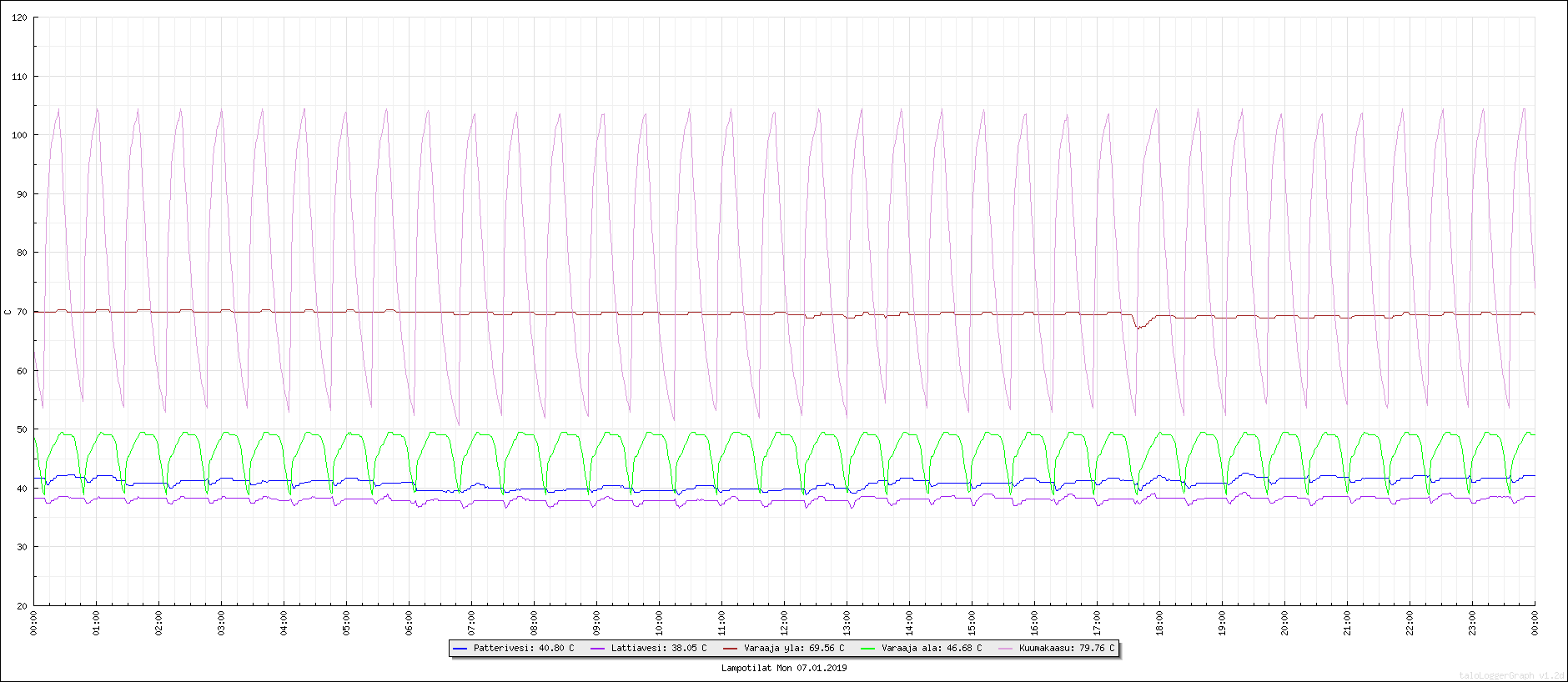Click the 70 value on the temperature axis
This screenshot has width=1568, height=682.
tap(22, 312)
